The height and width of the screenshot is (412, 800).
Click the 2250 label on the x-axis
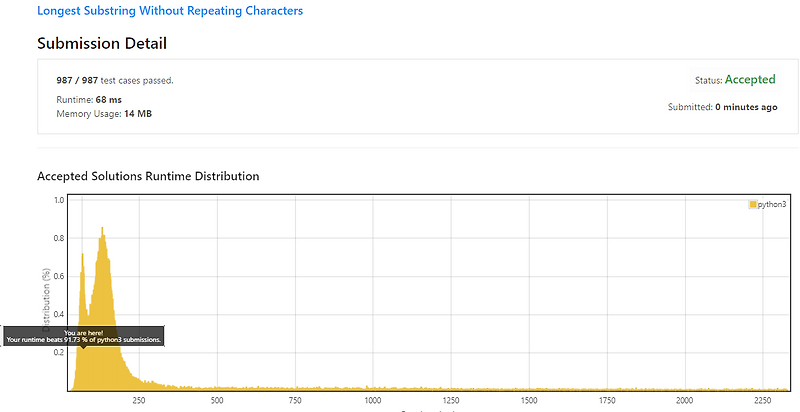pyautogui.click(x=763, y=400)
